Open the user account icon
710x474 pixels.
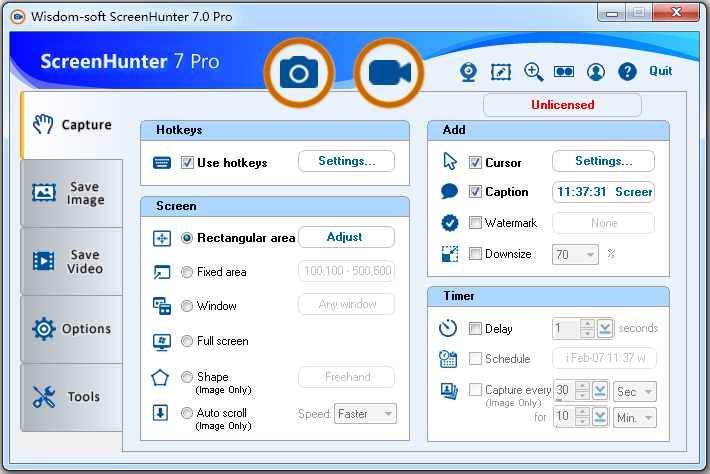point(596,72)
